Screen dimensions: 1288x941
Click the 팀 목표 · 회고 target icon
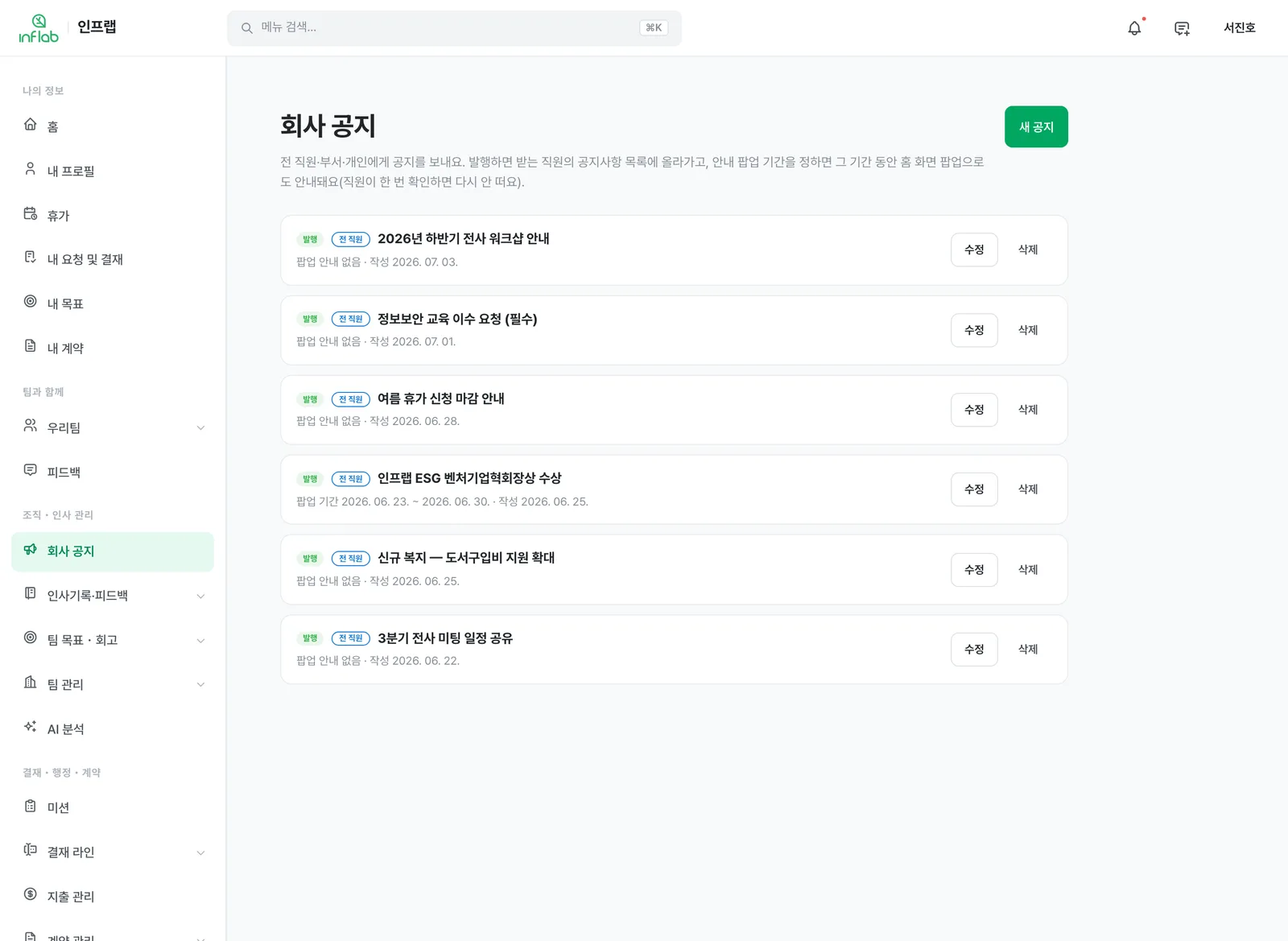pyautogui.click(x=31, y=638)
